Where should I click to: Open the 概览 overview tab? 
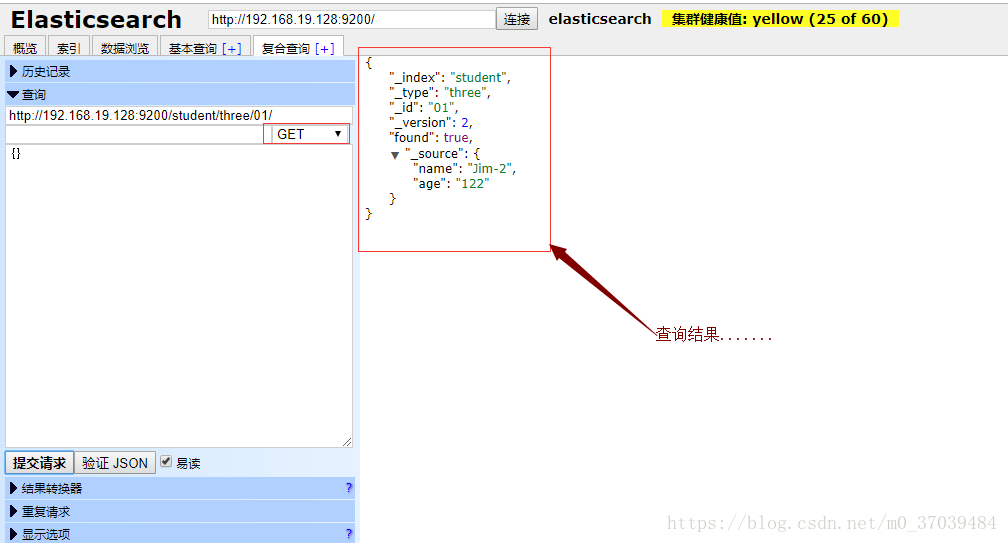(25, 48)
